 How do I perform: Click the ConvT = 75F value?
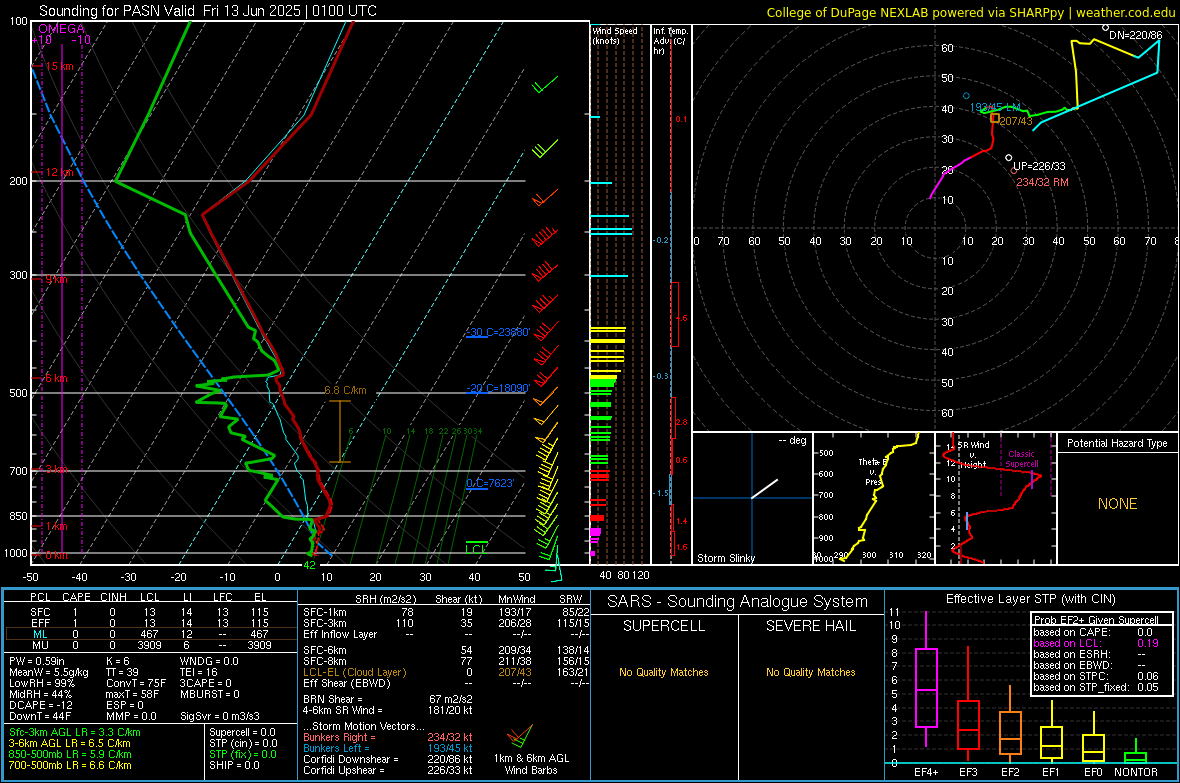click(136, 684)
